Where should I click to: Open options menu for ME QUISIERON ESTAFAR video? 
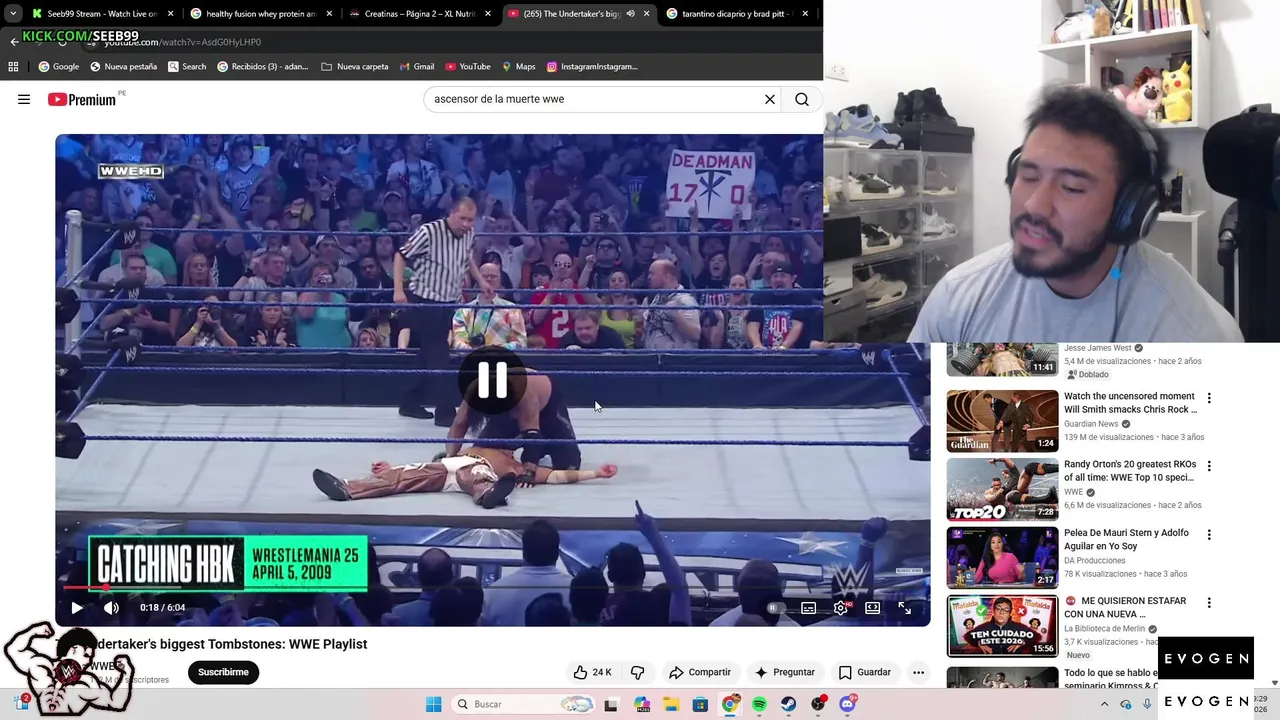coord(1209,603)
